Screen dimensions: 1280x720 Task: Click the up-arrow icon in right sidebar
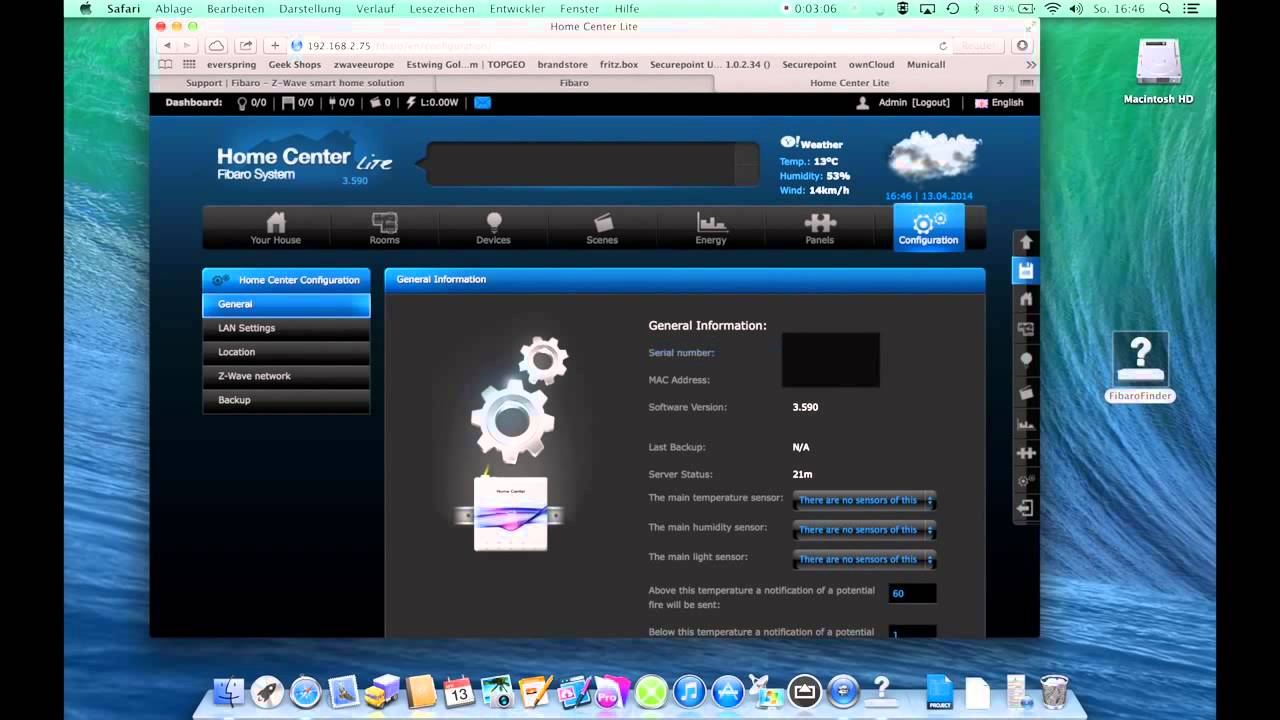[1025, 243]
